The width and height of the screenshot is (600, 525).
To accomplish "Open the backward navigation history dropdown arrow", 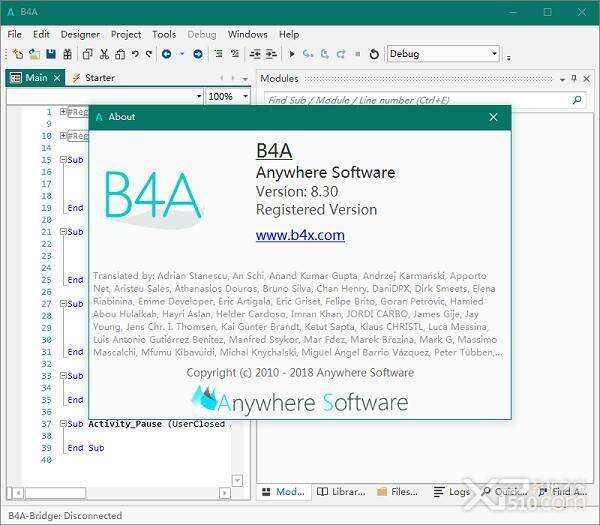I will click(x=182, y=54).
